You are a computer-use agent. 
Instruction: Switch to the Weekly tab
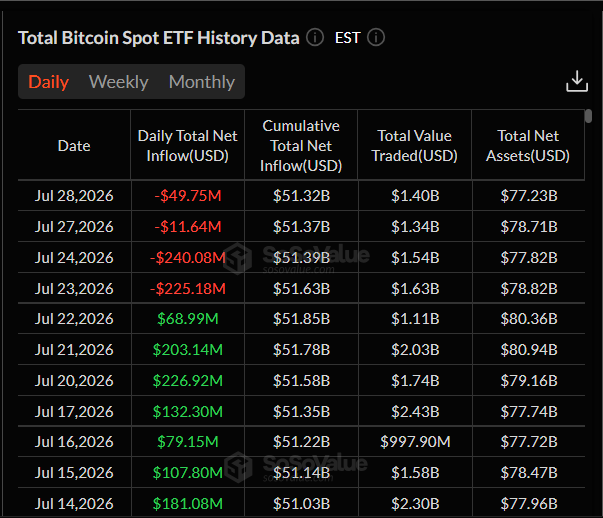[x=118, y=82]
